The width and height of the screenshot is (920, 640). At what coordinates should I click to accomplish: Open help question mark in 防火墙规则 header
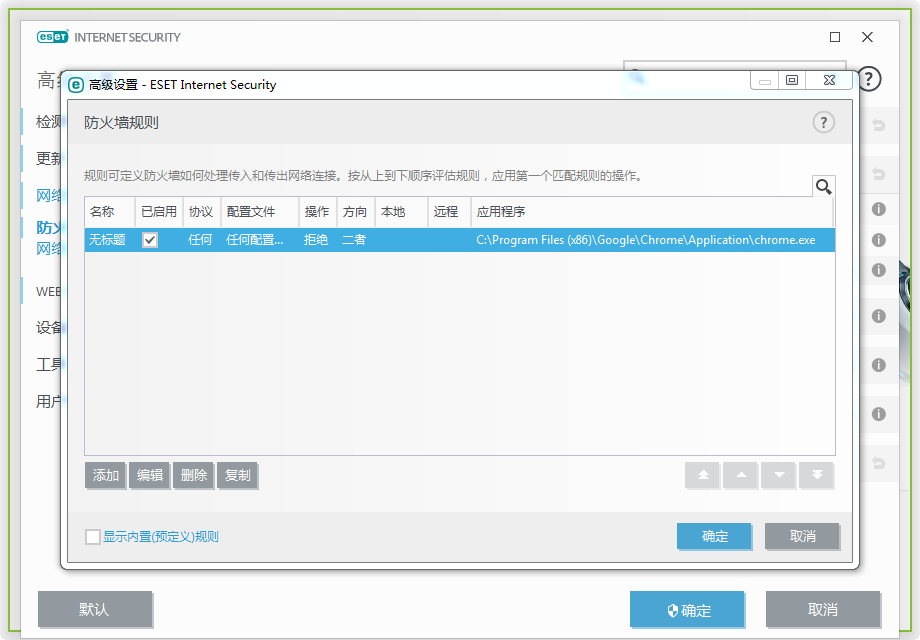(823, 122)
